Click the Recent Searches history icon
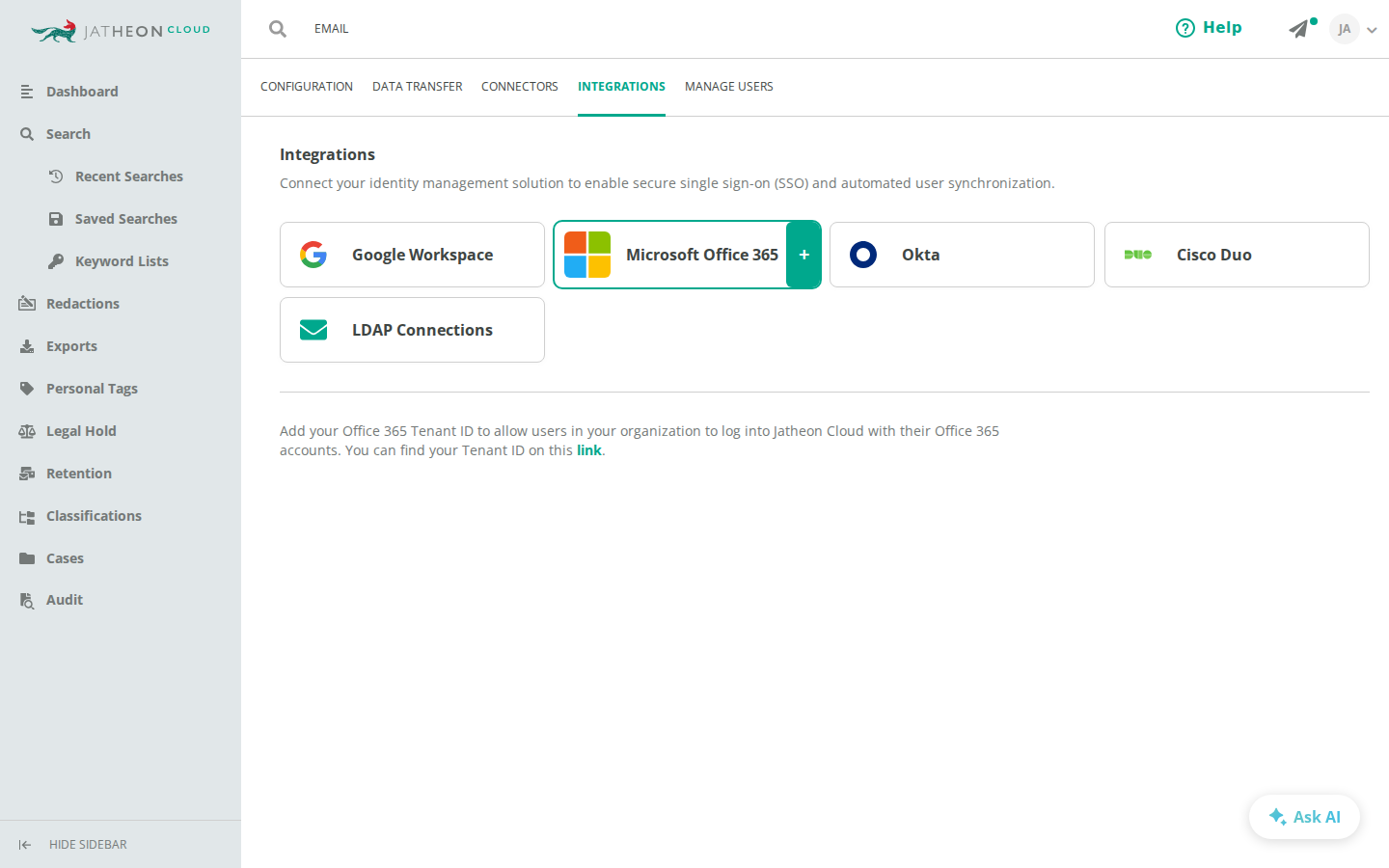 [56, 176]
